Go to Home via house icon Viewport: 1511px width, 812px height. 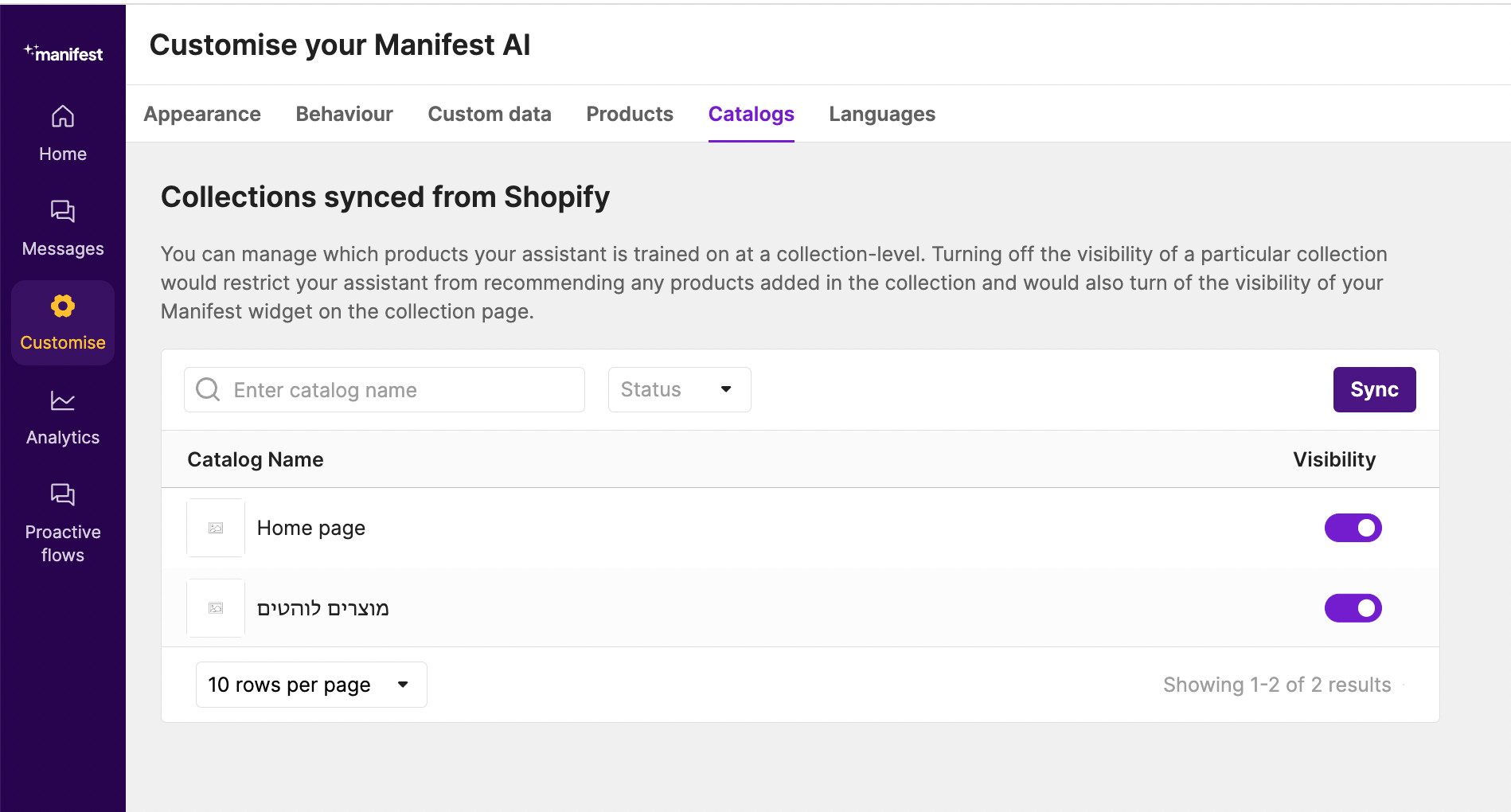(x=63, y=117)
